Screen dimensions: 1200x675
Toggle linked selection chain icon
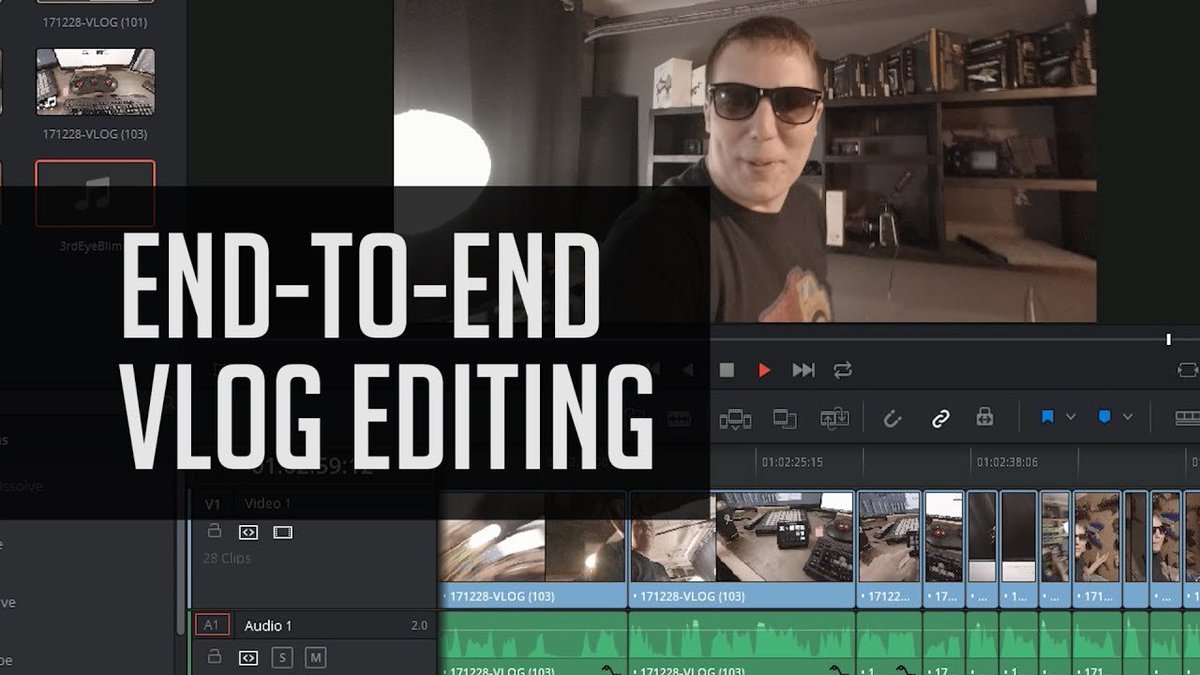(x=940, y=418)
